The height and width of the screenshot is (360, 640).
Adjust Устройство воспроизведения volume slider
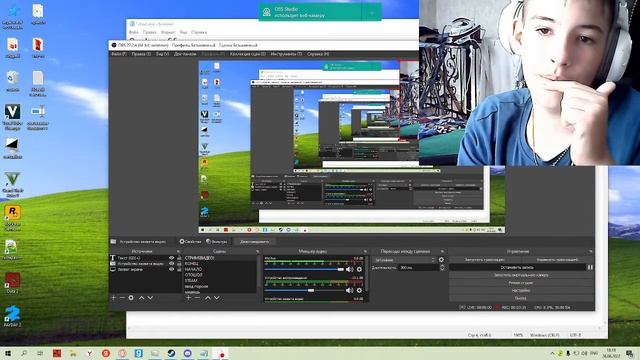304,290
